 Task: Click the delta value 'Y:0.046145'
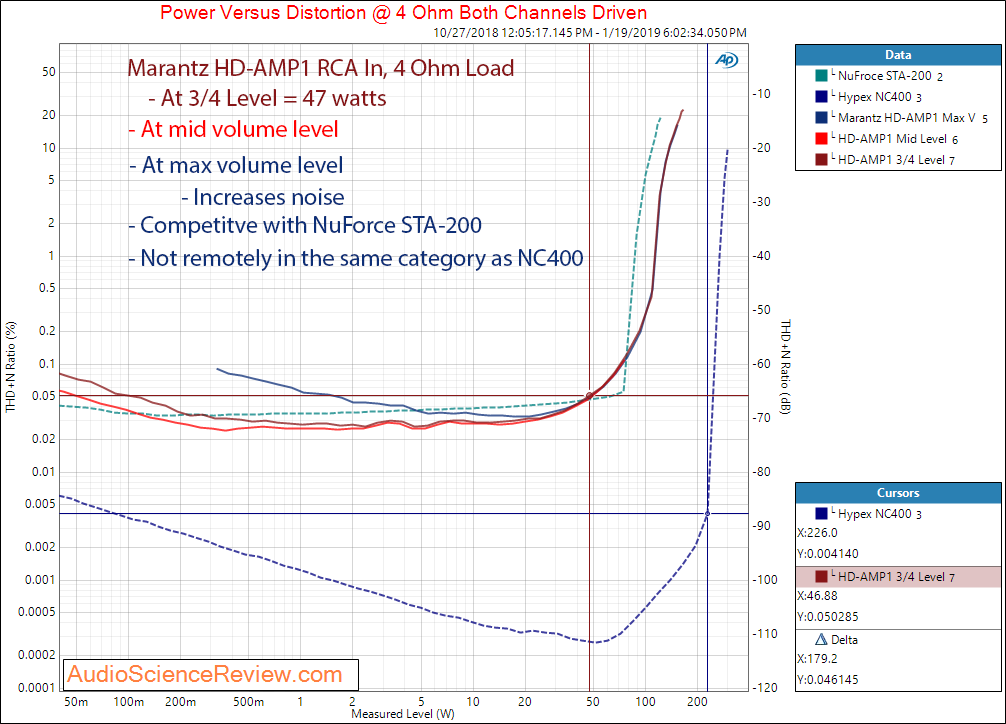[828, 679]
